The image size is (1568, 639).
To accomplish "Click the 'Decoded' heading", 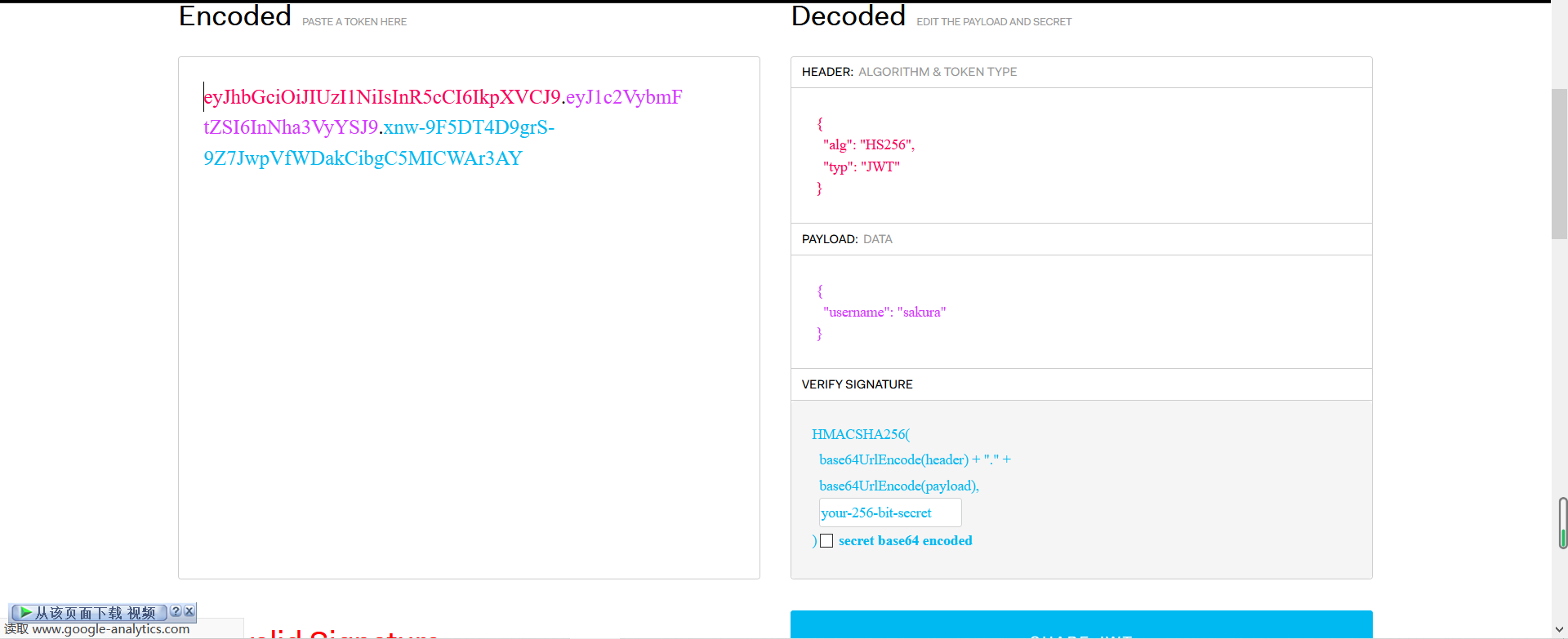I will (x=849, y=16).
